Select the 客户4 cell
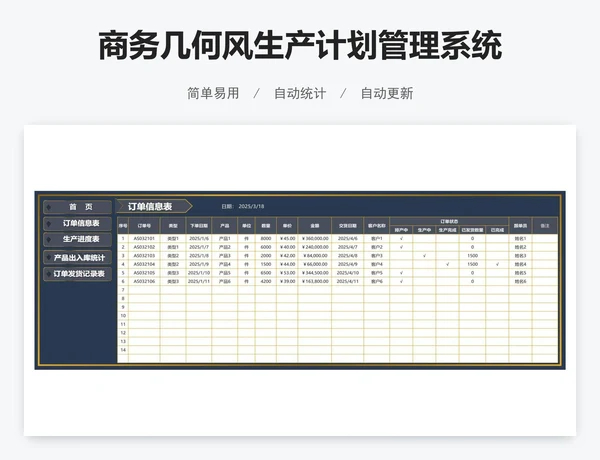Screen dimensions: 600x460 pyautogui.click(x=377, y=264)
